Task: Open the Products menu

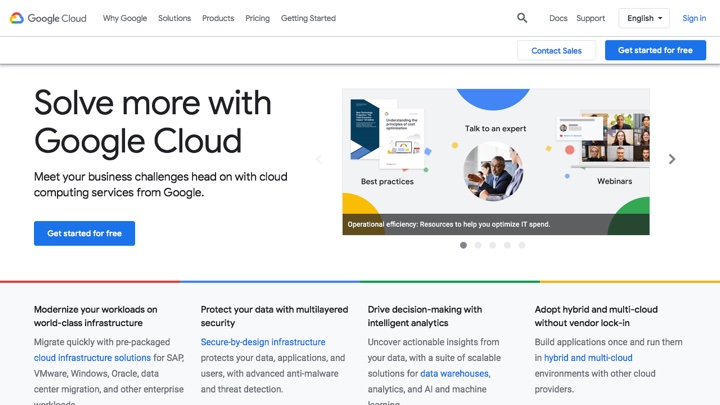Action: [x=218, y=18]
